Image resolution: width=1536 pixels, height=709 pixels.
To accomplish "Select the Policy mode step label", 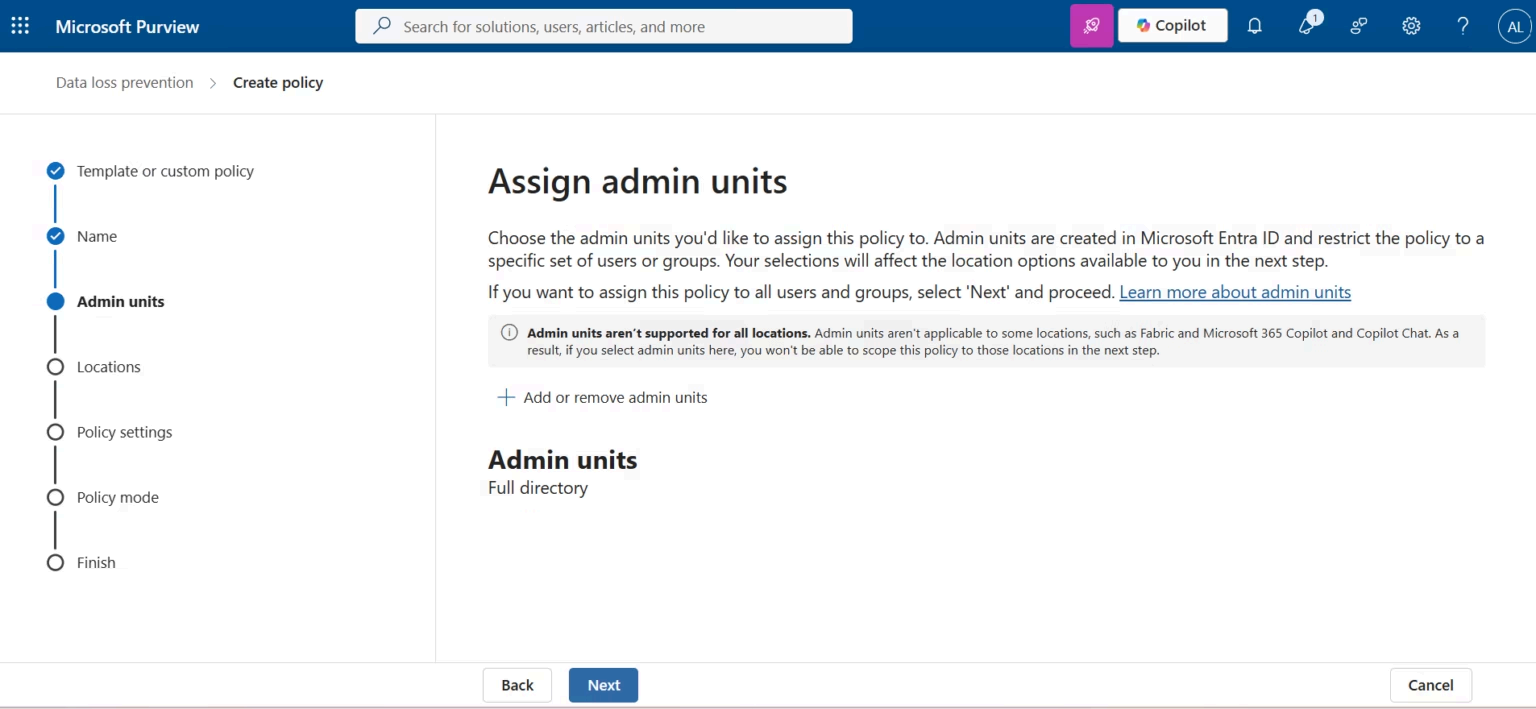I will tap(118, 497).
